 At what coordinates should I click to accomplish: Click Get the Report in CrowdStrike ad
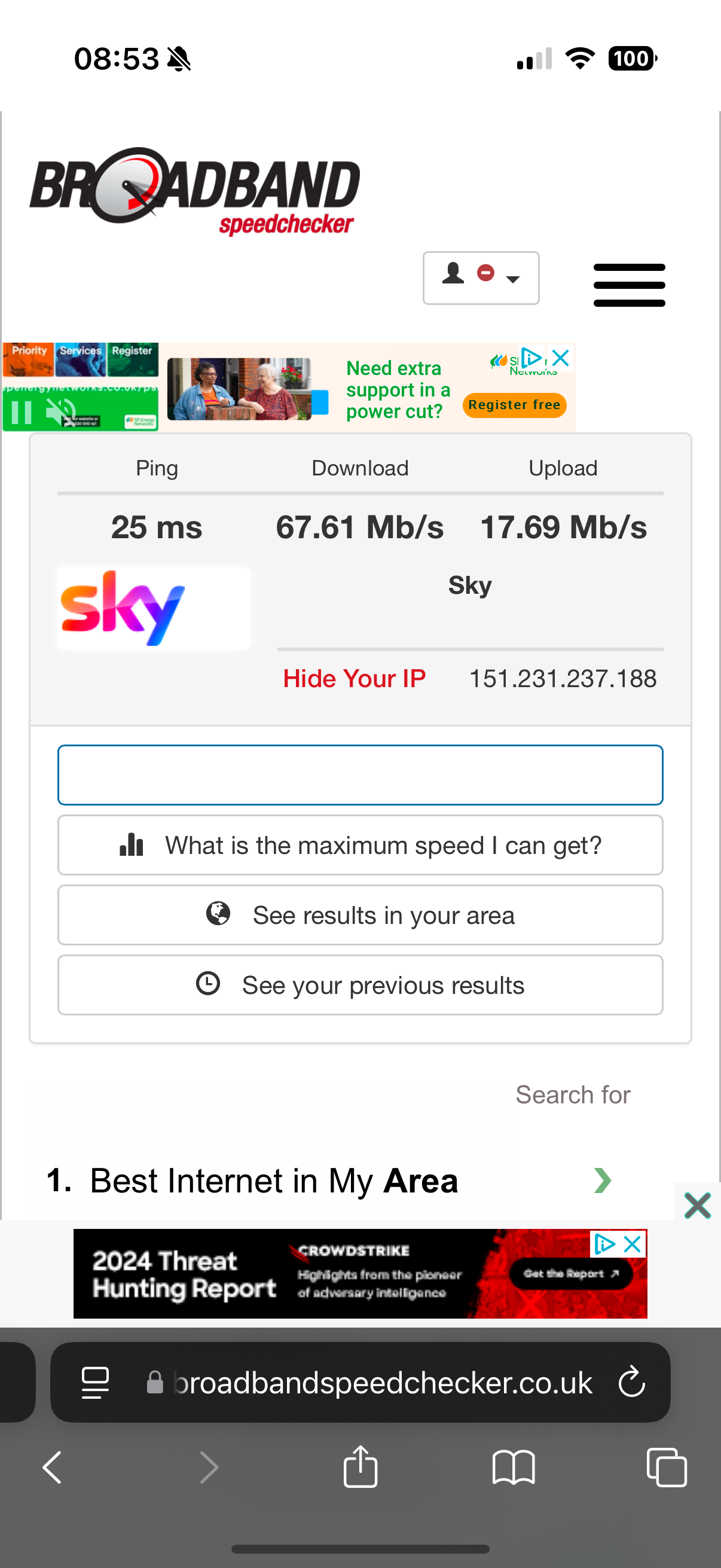(x=570, y=1273)
